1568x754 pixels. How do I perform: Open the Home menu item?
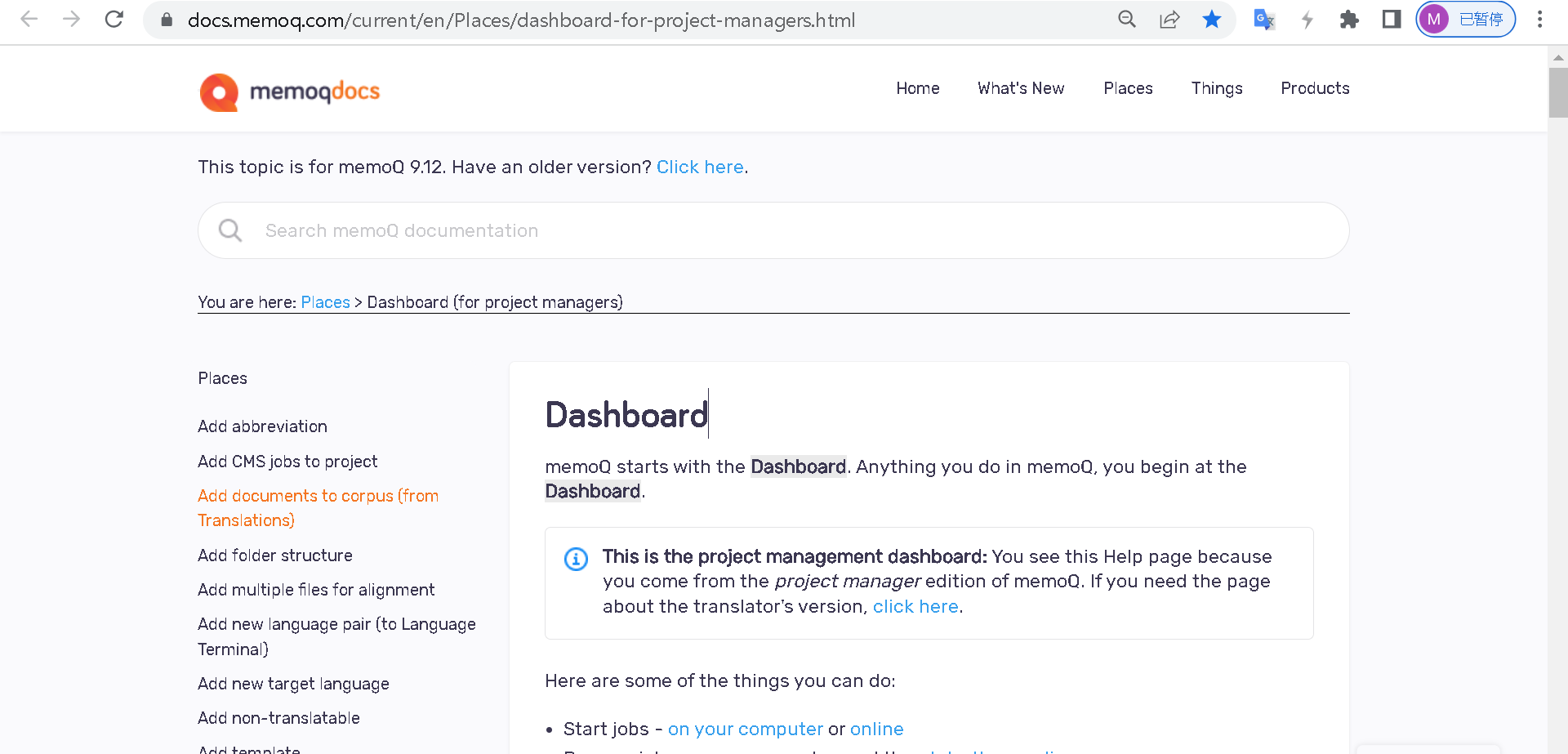point(918,88)
